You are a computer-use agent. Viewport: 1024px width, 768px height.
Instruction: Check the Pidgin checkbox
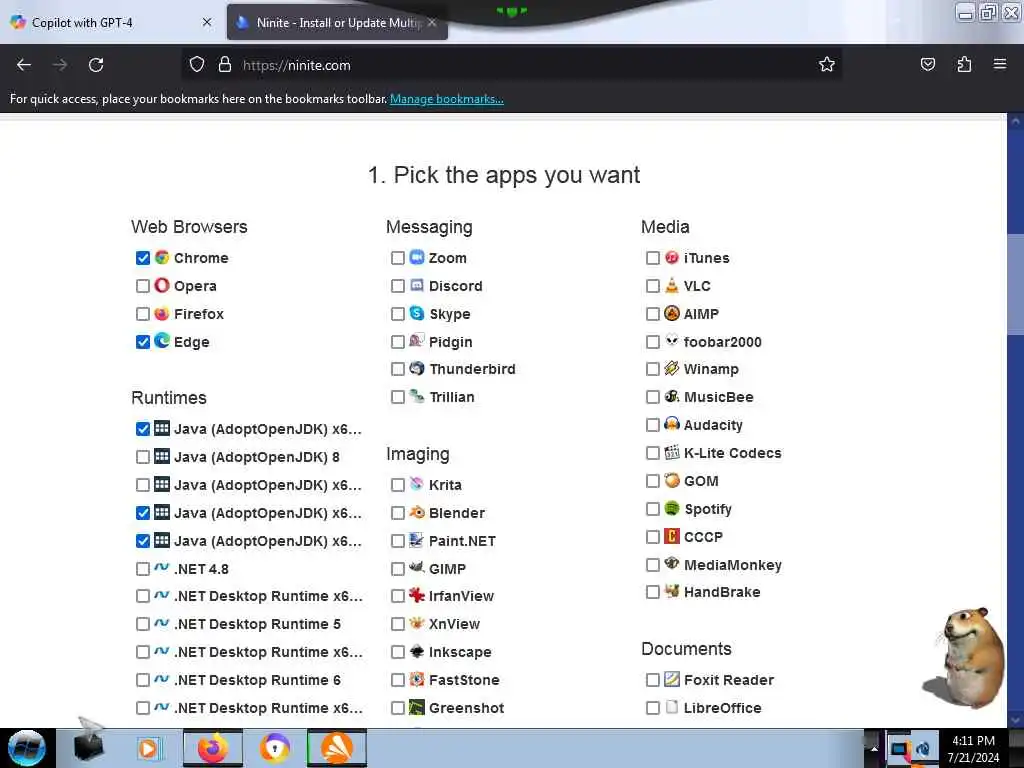pos(398,342)
